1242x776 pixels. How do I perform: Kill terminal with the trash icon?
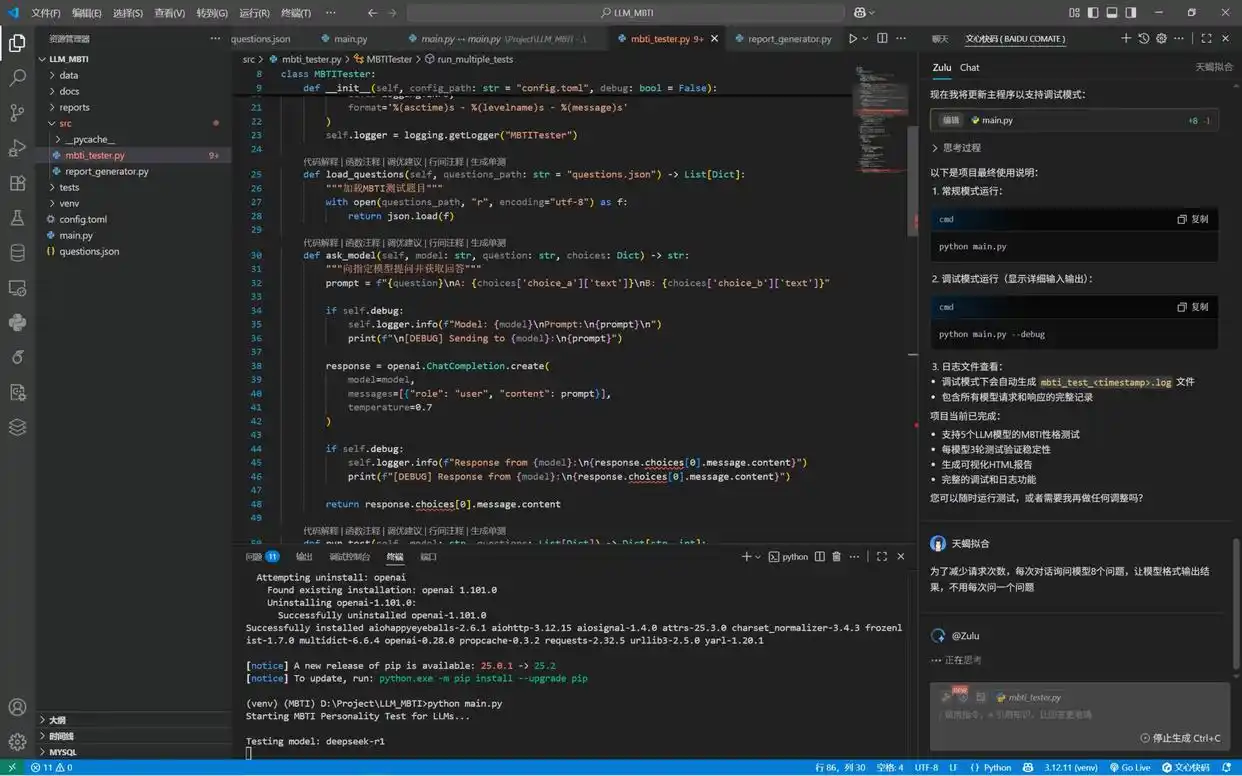click(x=836, y=557)
